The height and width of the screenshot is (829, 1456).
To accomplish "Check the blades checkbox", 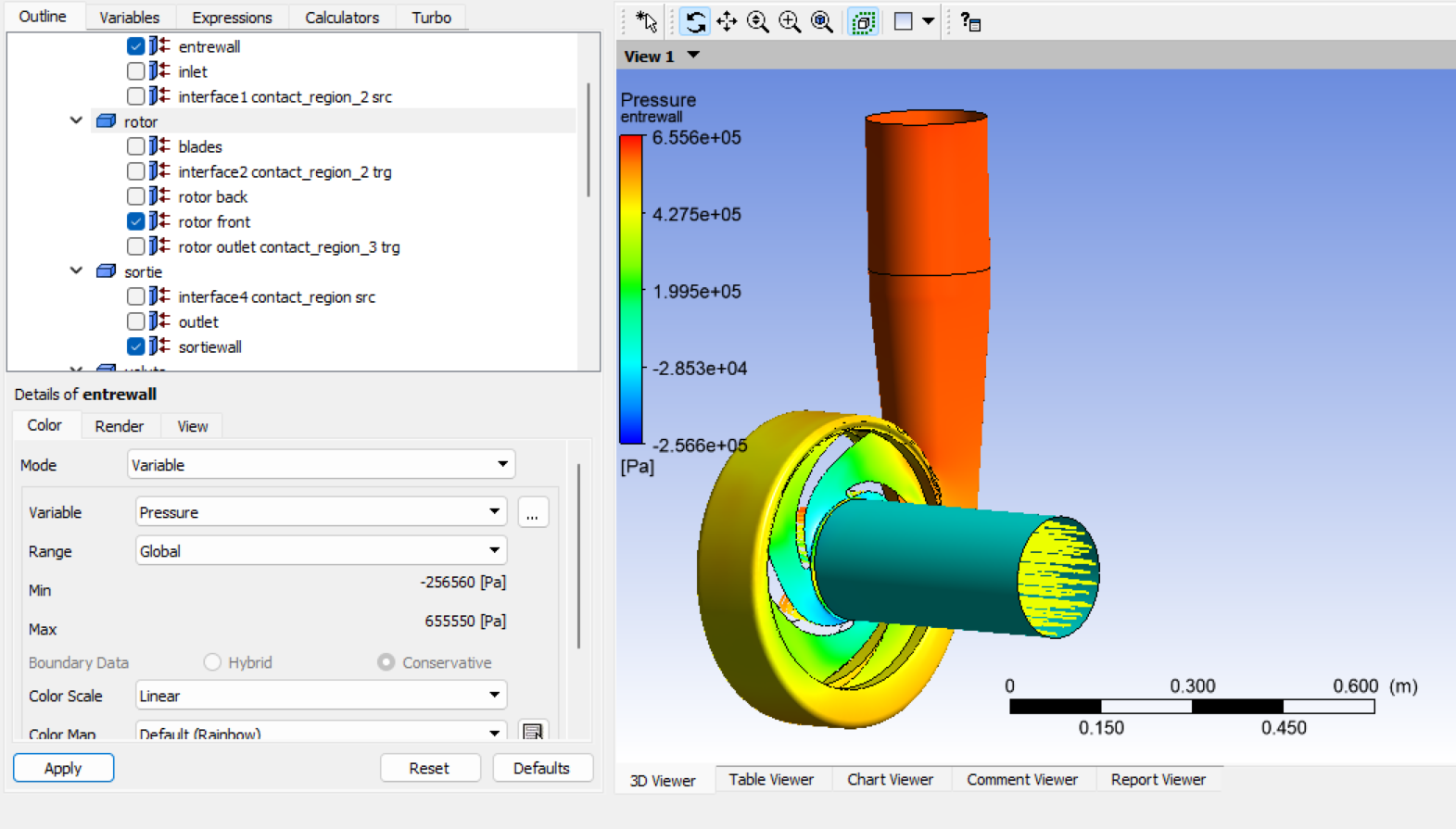I will 135,145.
